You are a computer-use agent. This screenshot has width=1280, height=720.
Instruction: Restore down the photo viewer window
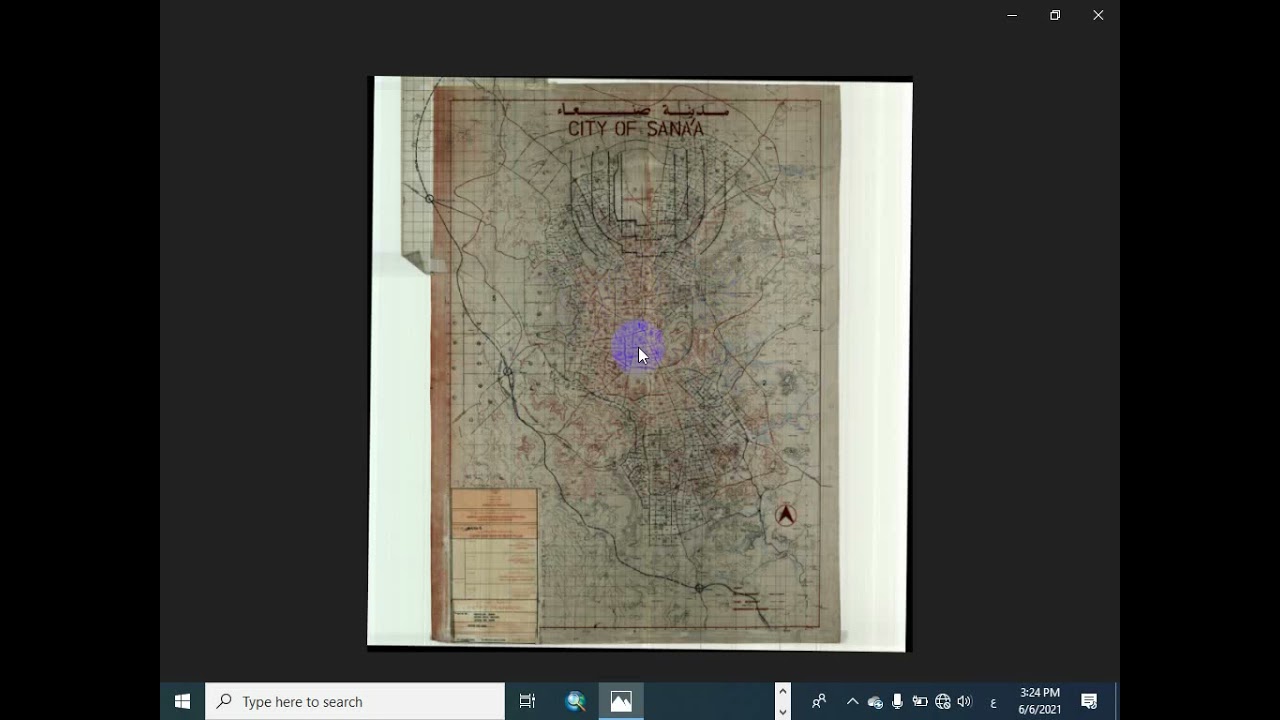(x=1055, y=15)
